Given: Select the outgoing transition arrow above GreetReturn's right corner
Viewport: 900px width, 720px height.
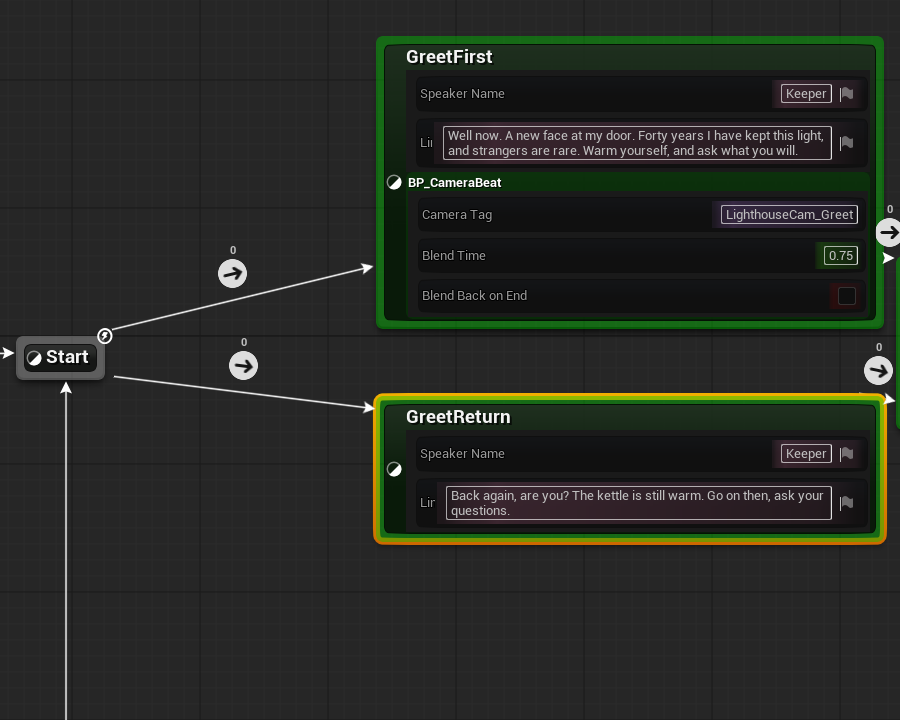Looking at the screenshot, I should coord(878,370).
